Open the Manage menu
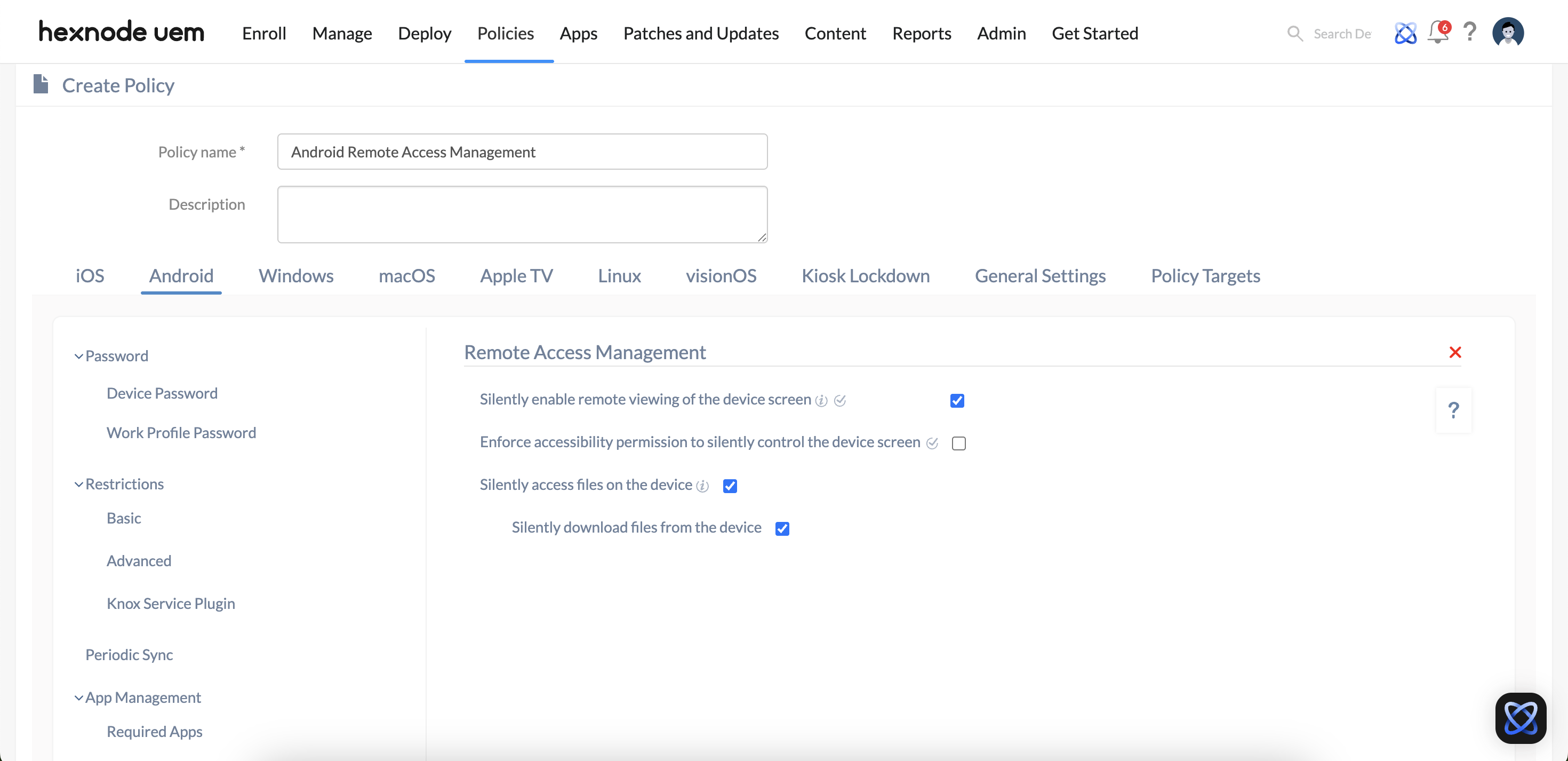 pyautogui.click(x=342, y=33)
